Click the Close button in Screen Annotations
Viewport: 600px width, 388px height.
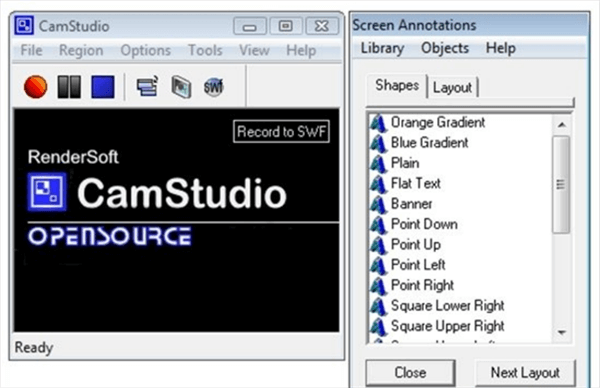(410, 372)
